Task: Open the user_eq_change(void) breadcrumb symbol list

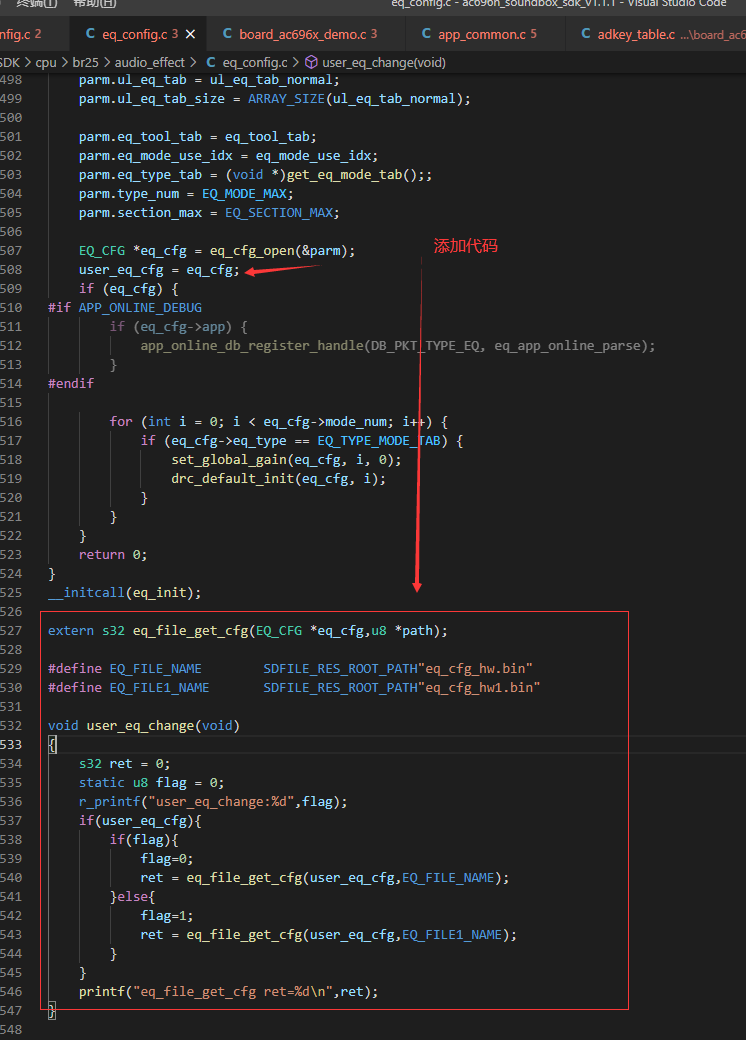Action: point(384,62)
